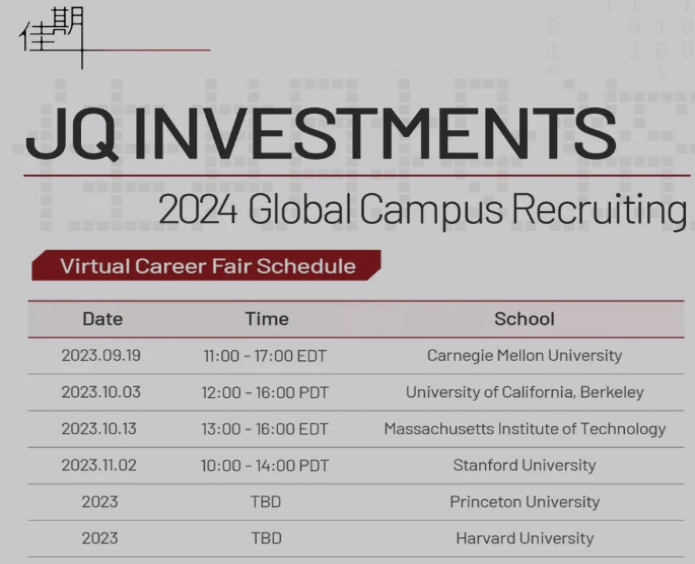The image size is (695, 564).
Task: Choose the Stanford University row
Action: [x=524, y=465]
